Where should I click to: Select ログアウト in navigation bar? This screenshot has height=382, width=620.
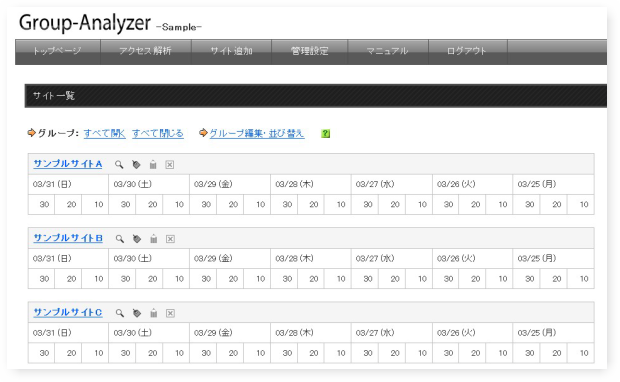[x=467, y=51]
